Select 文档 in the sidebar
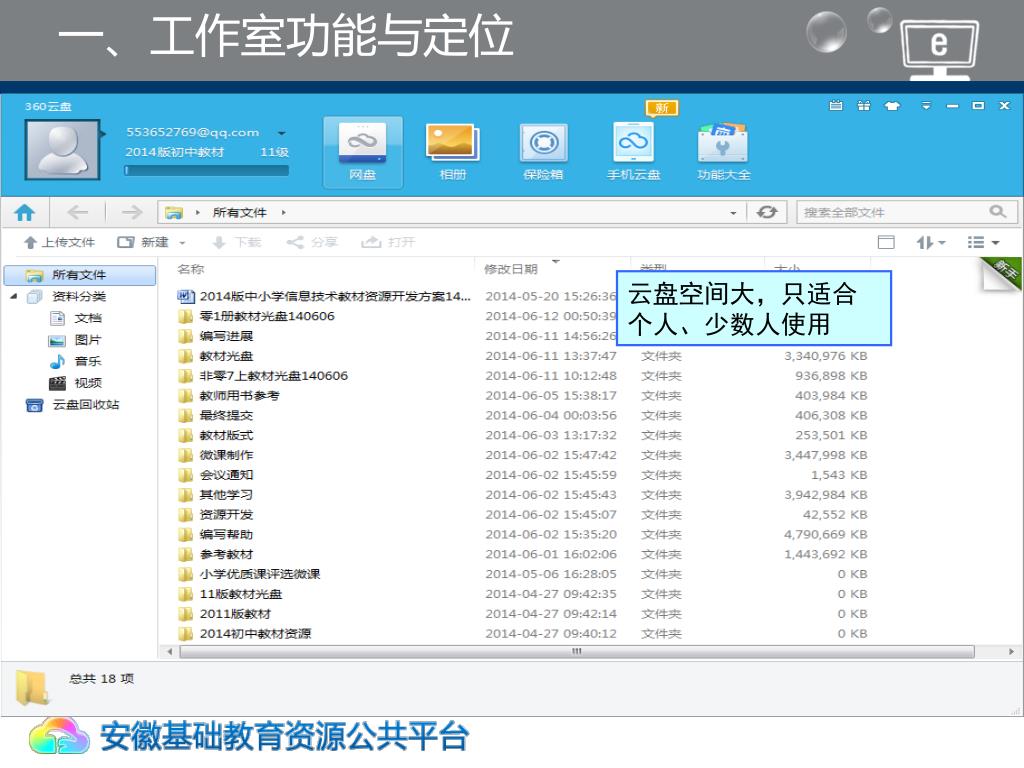The image size is (1024, 768). pyautogui.click(x=76, y=318)
